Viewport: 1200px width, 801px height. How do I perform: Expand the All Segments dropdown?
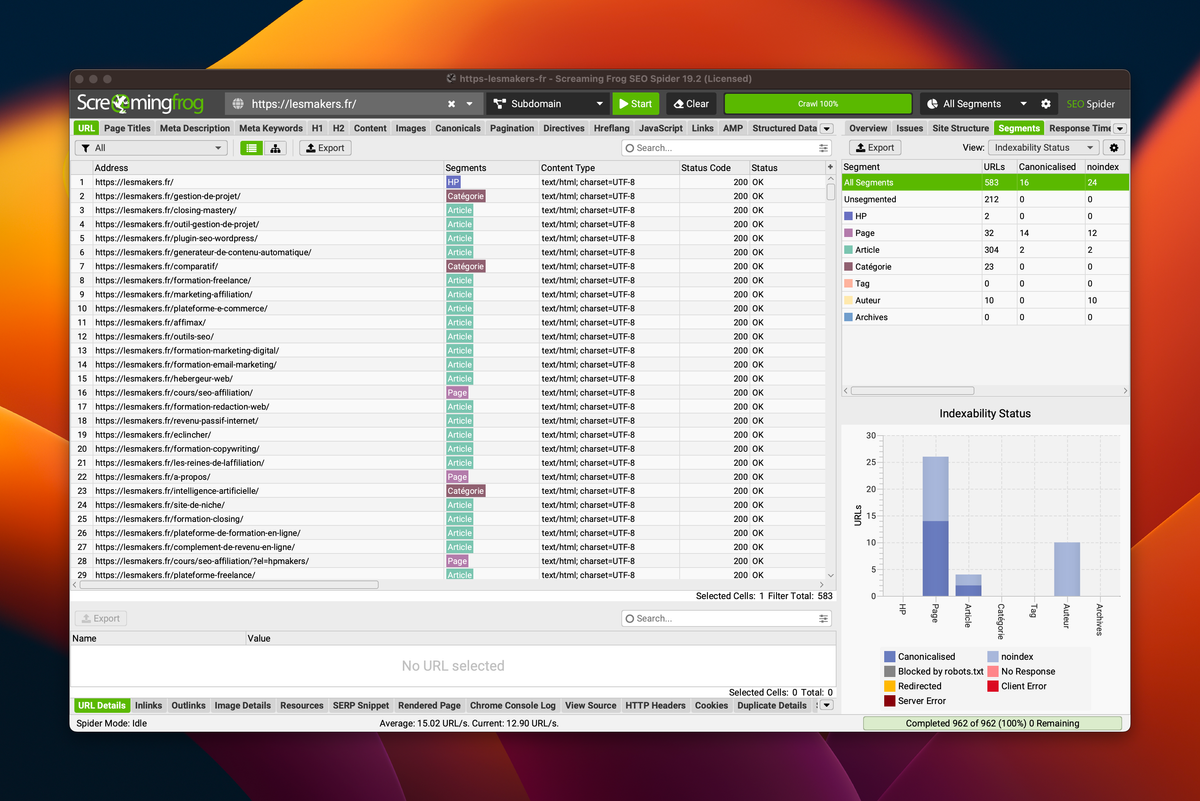[977, 104]
